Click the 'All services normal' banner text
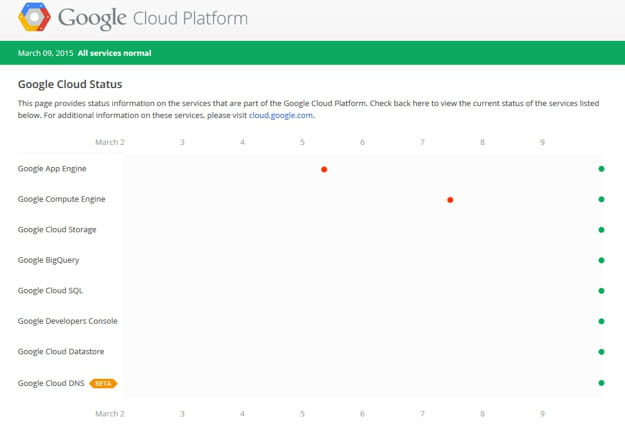Screen dimensions: 625x425 (x=114, y=53)
